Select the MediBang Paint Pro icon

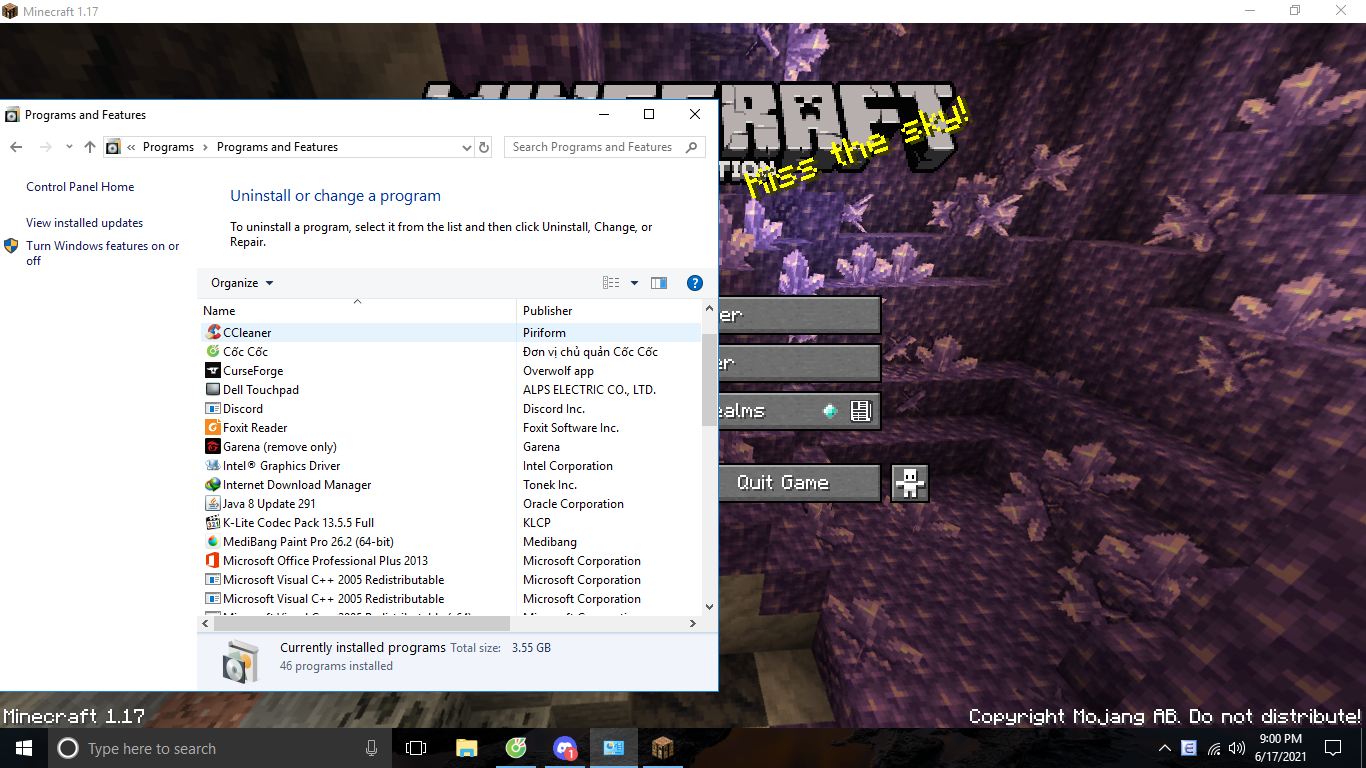[x=213, y=541]
